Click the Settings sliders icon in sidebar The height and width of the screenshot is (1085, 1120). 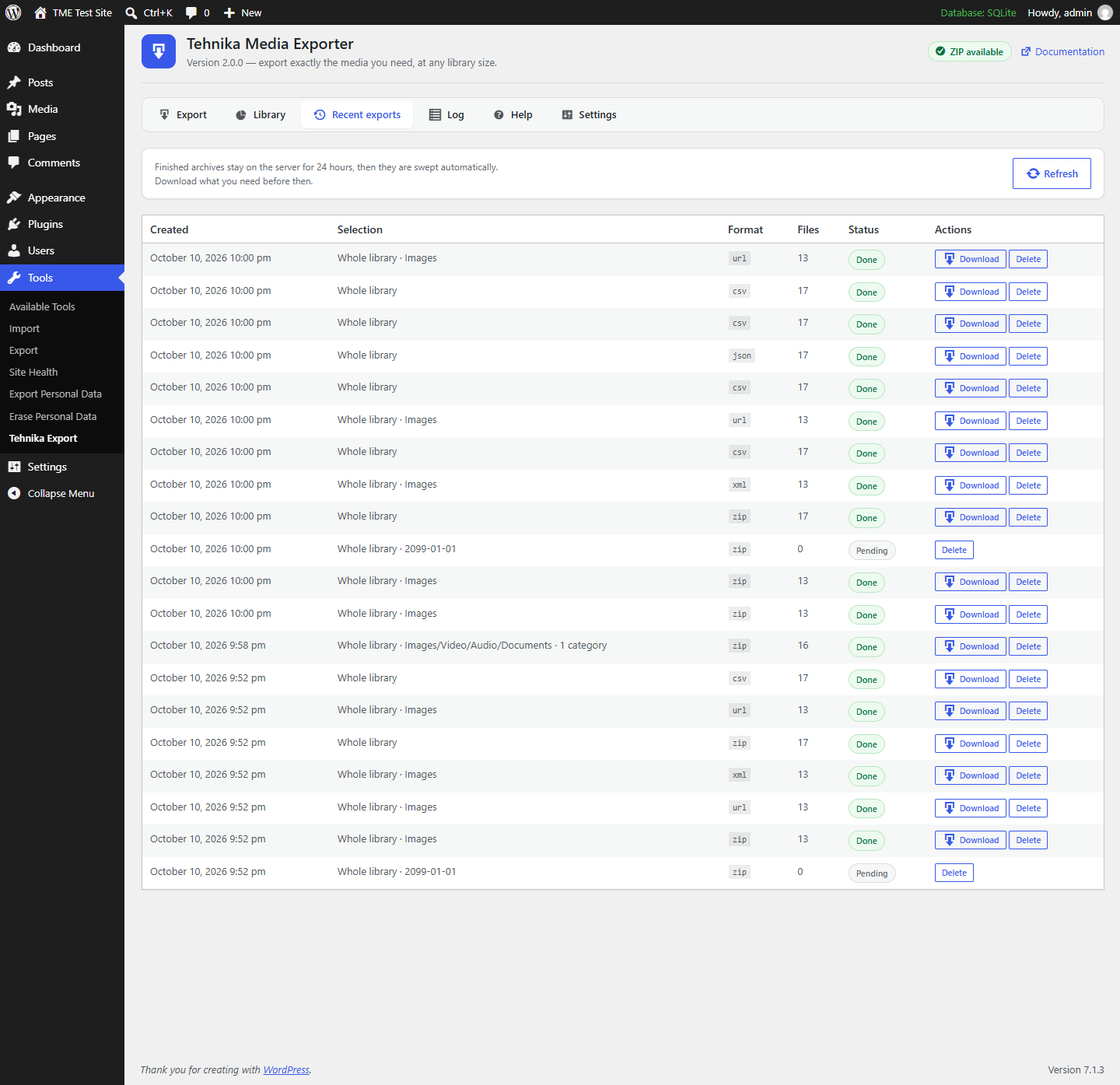click(14, 467)
